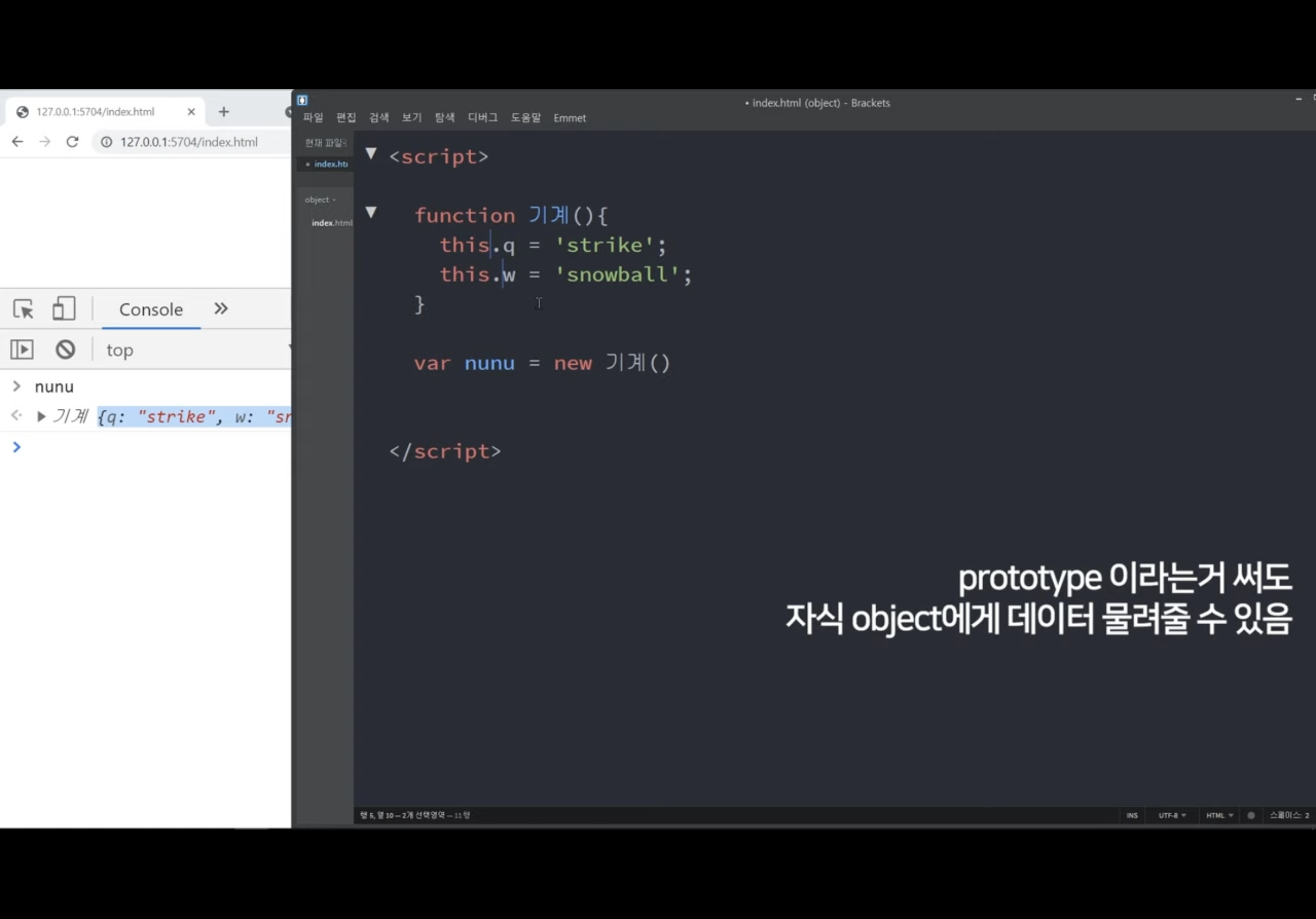Click the clear console icon
Image resolution: width=1316 pixels, height=919 pixels.
(x=66, y=349)
